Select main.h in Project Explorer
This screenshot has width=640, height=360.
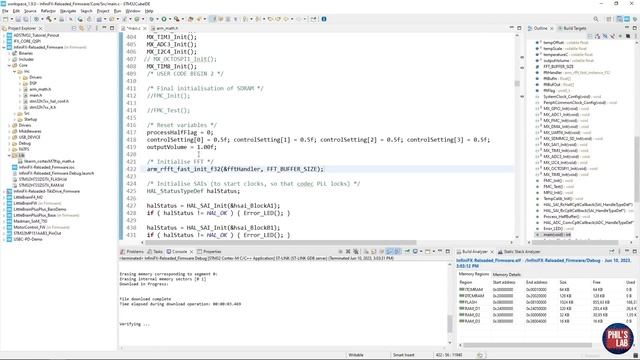coord(36,95)
